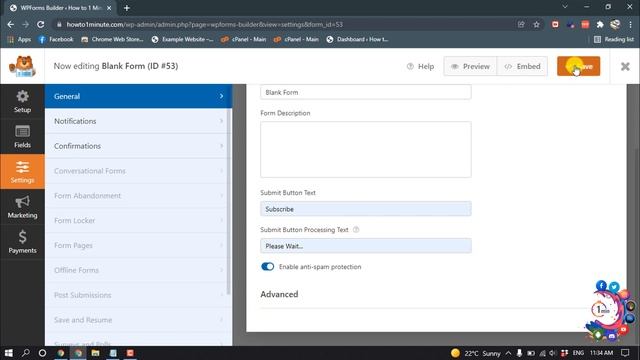This screenshot has width=640, height=360.
Task: Click the WPForms bear mascot logo
Action: [x=22, y=66]
